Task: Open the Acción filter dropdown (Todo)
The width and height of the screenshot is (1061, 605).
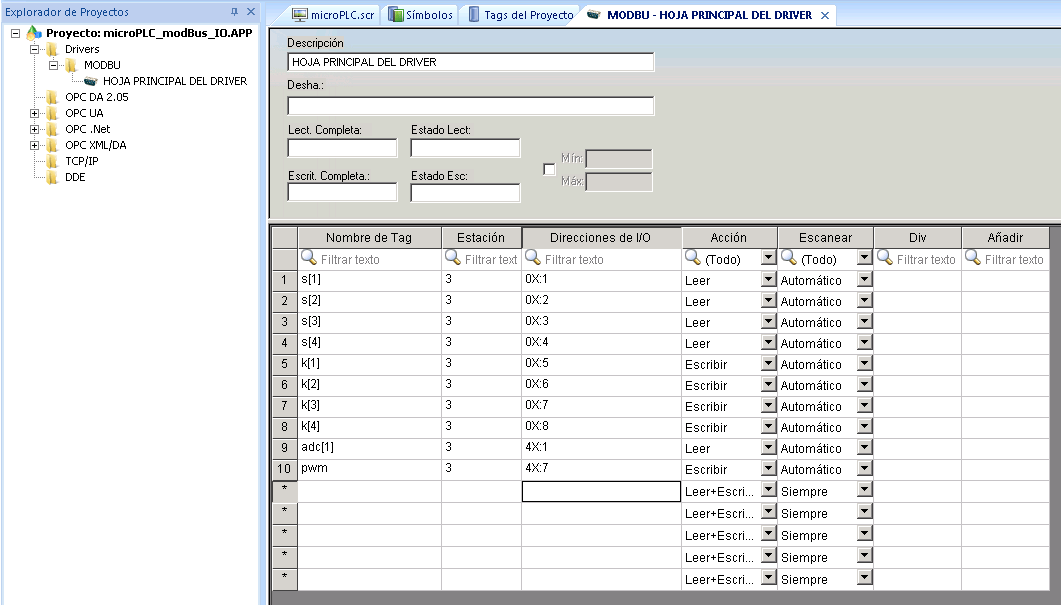Action: (768, 258)
